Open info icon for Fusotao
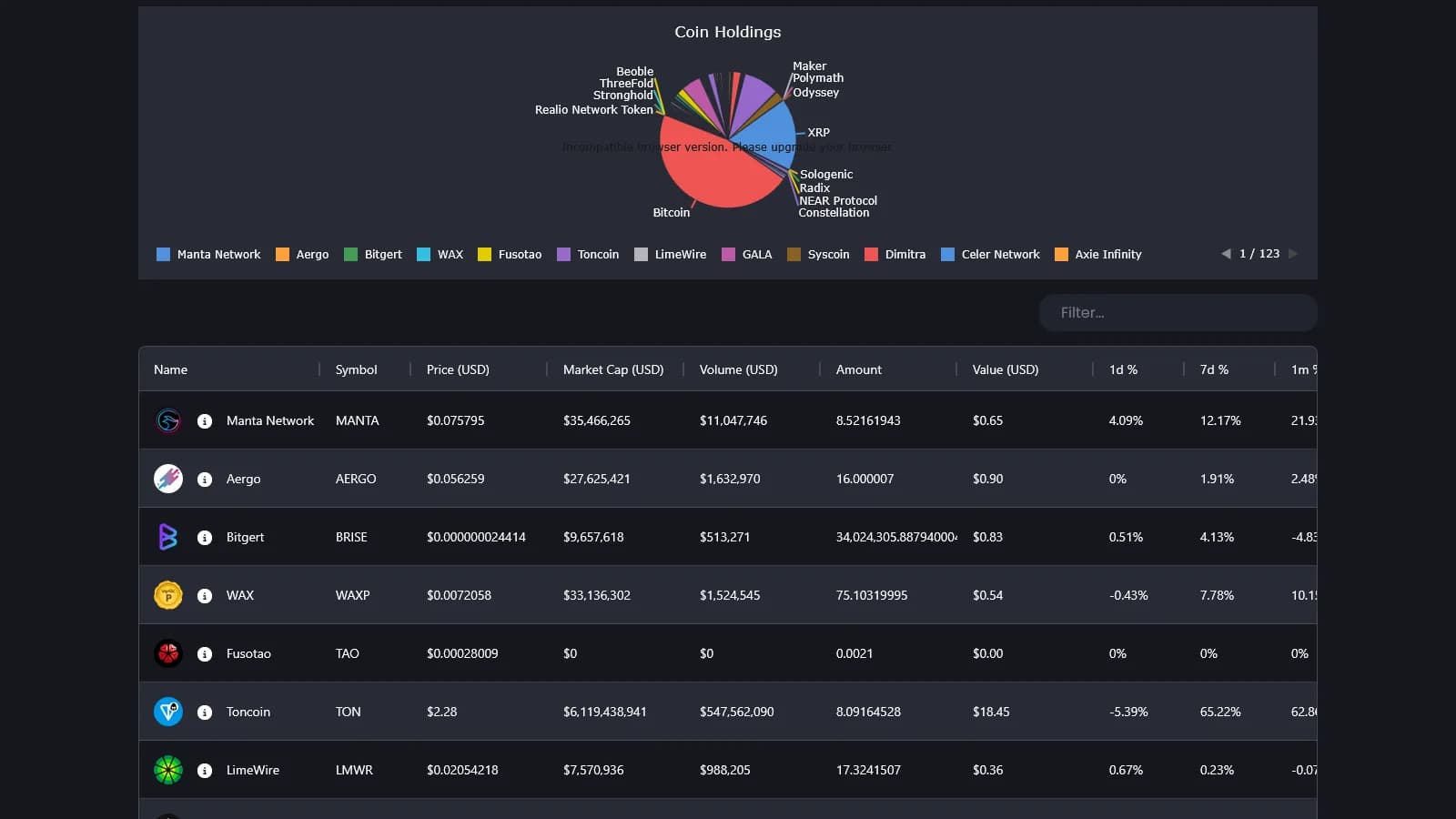 [205, 654]
